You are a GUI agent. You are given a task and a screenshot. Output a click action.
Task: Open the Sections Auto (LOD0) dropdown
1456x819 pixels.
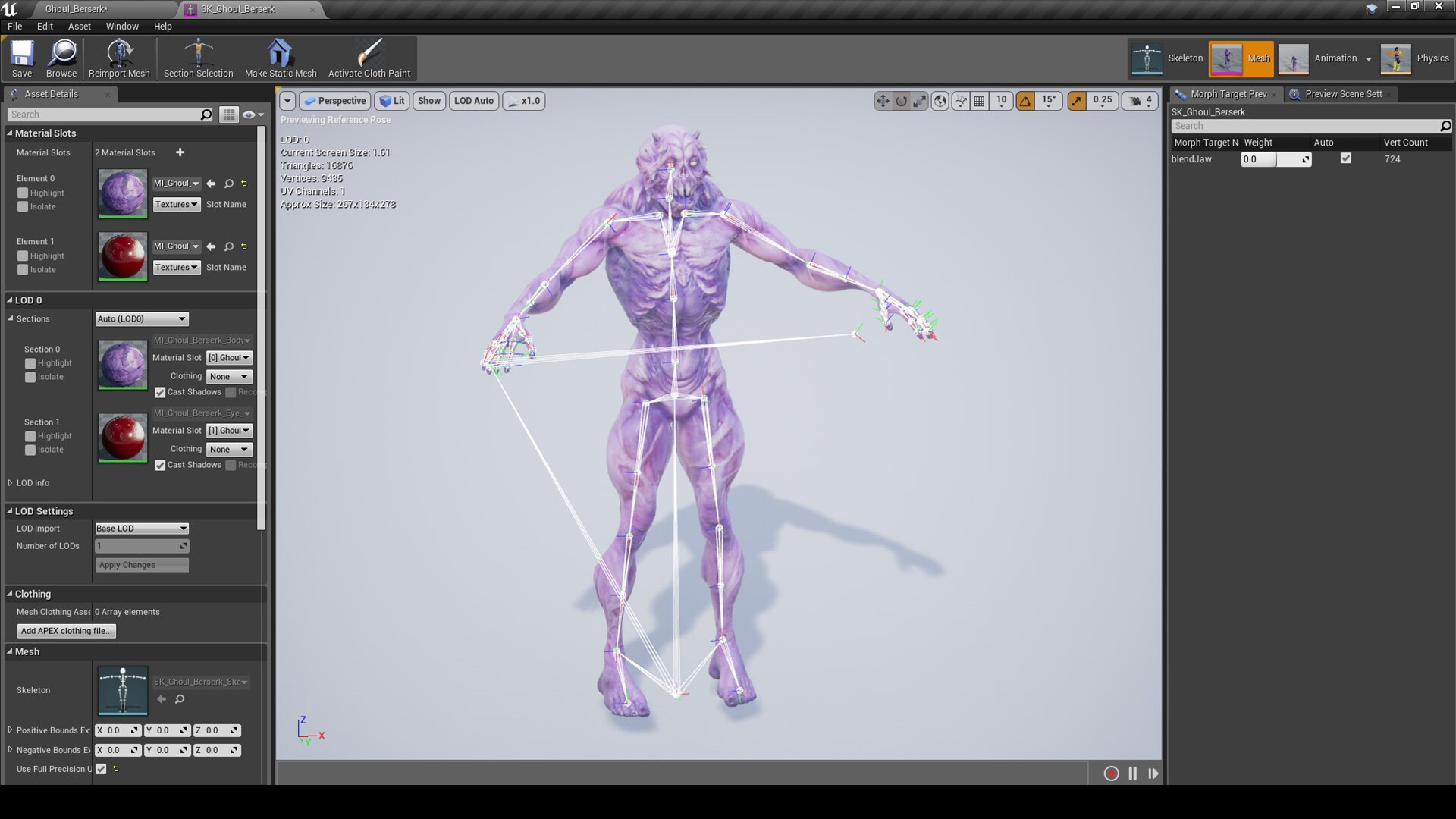pos(141,318)
